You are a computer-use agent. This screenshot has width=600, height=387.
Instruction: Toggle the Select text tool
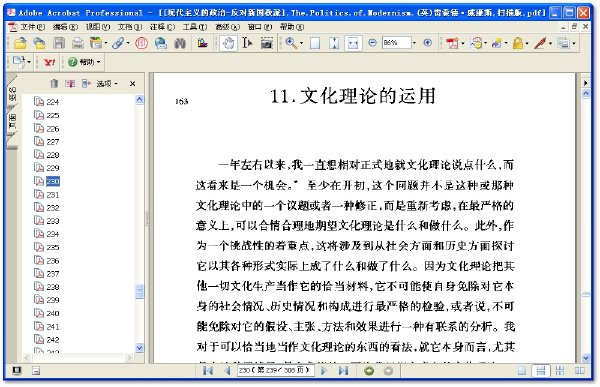pyautogui.click(x=247, y=43)
